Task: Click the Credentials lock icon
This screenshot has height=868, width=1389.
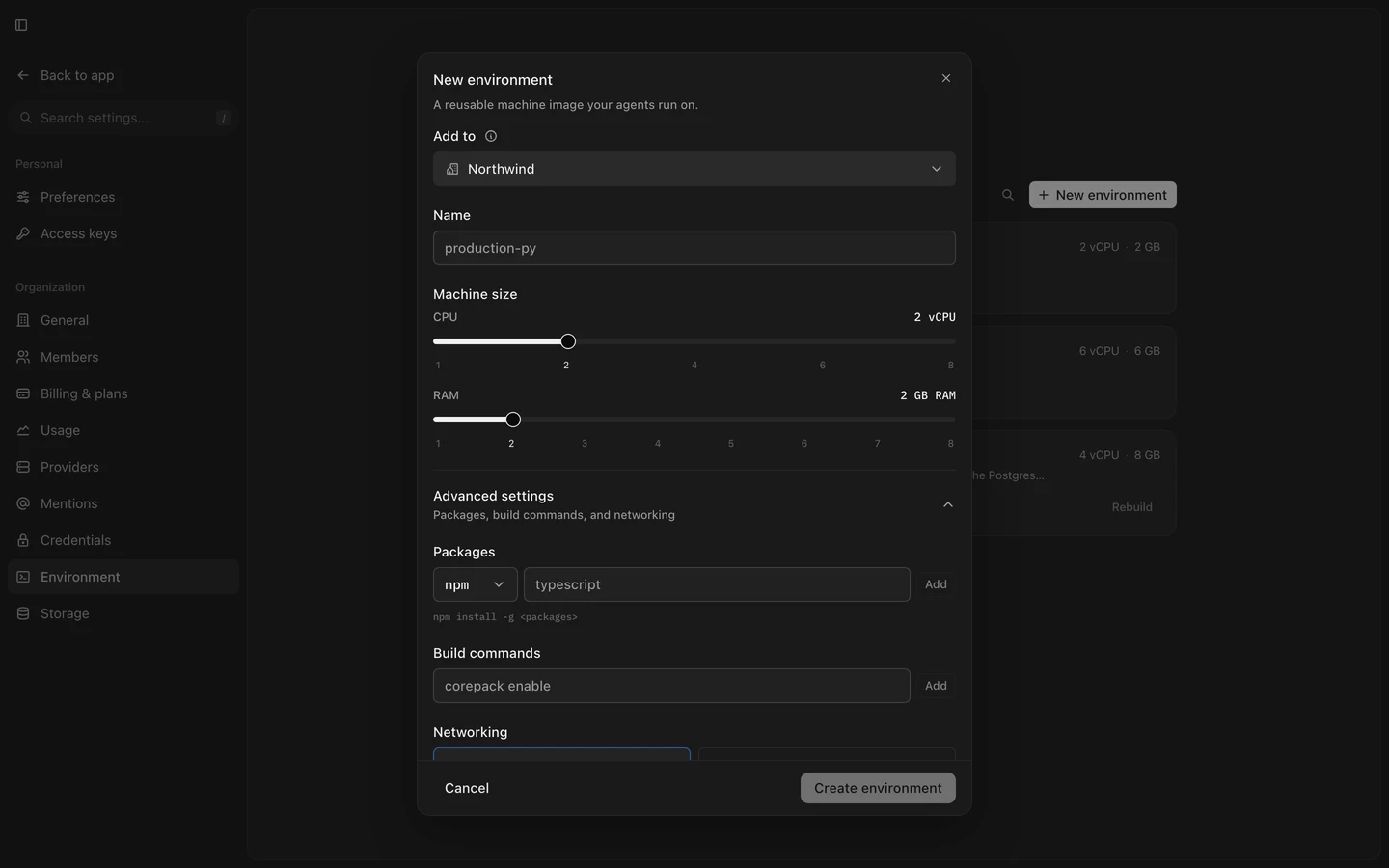Action: coord(23,540)
